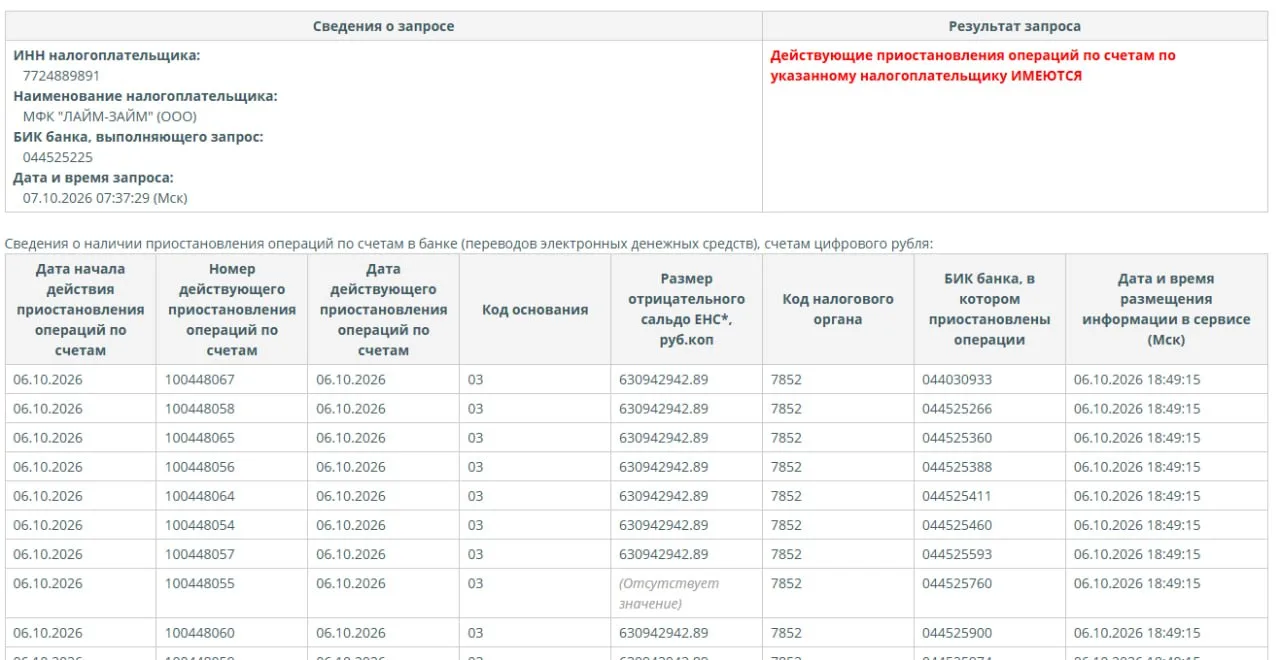Select the taxpayer name МФК "ЛАЙМ-ЗАЙМ" (ООО)
Screen dimensions: 1280x660
[110, 116]
